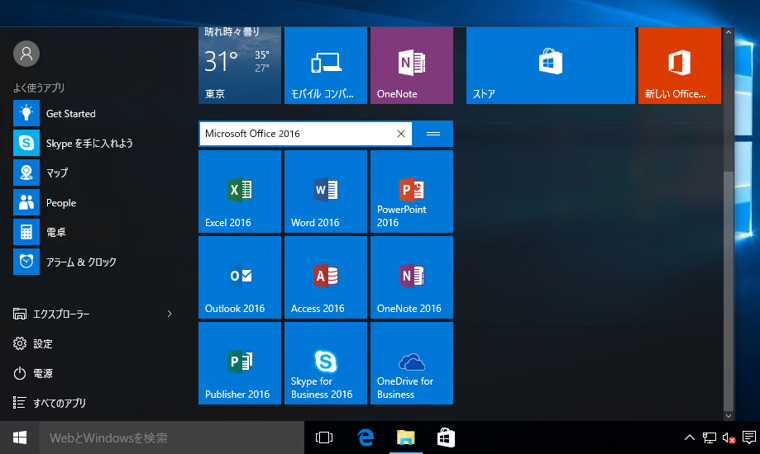Image resolution: width=760 pixels, height=454 pixels.
Task: Show hidden tray icons chevron
Action: [x=689, y=438]
